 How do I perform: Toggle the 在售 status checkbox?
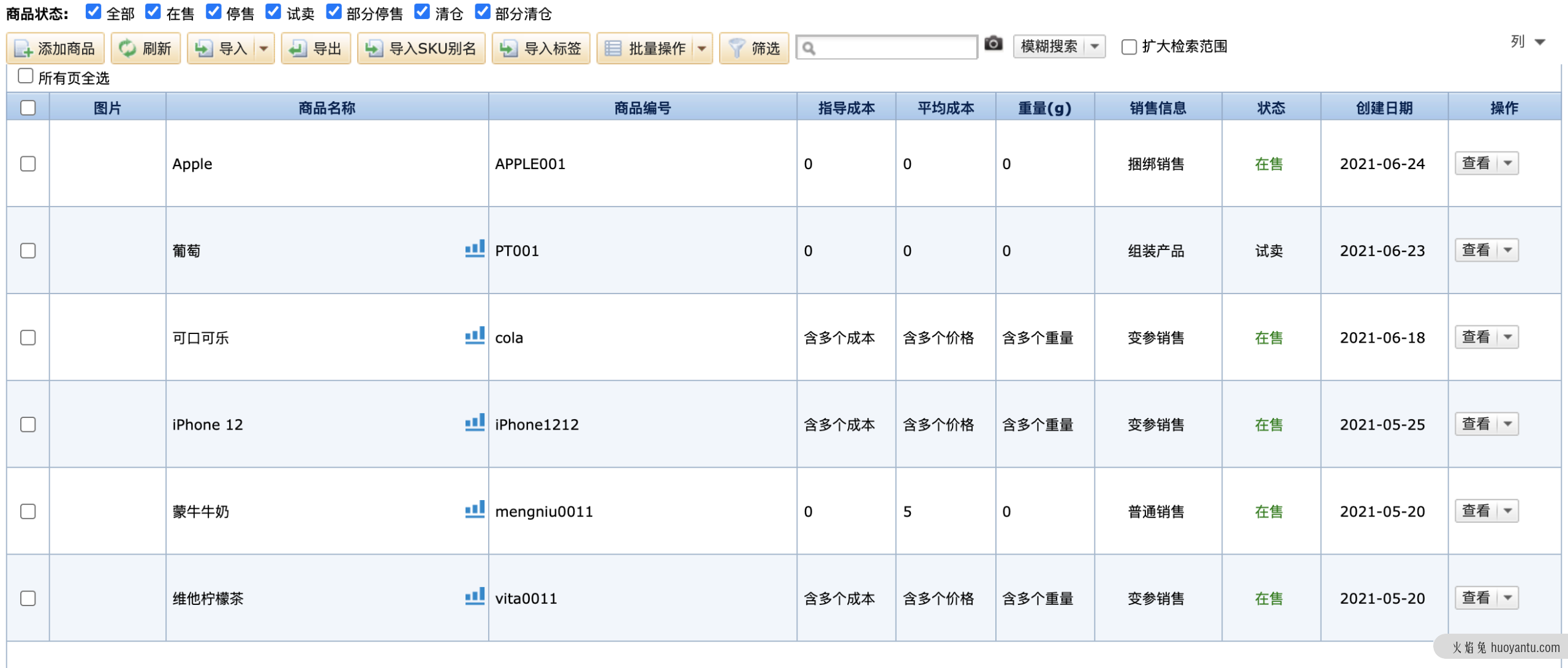(153, 12)
